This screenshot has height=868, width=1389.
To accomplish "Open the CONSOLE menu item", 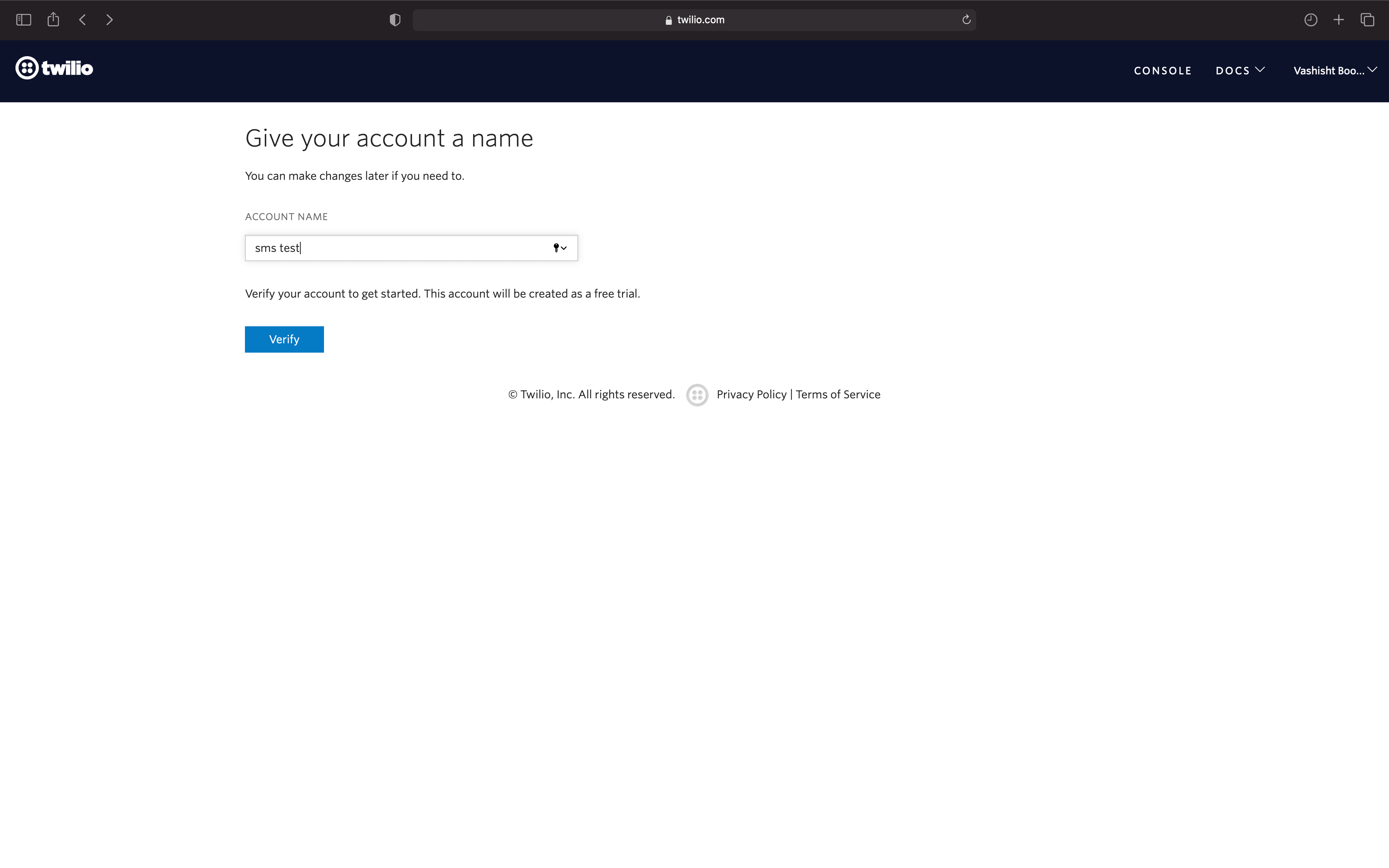I will pyautogui.click(x=1163, y=71).
